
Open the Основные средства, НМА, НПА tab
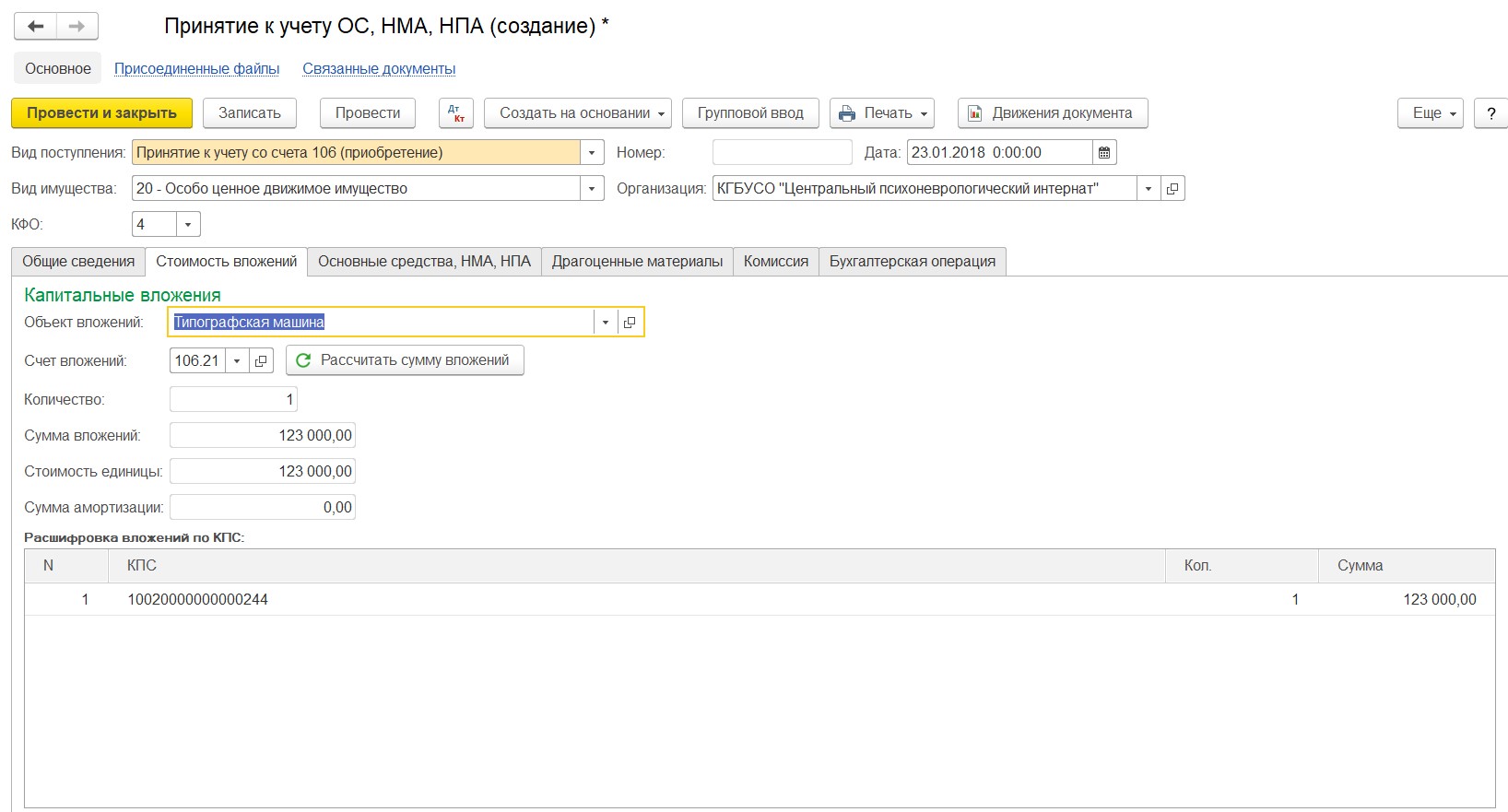[x=424, y=262]
